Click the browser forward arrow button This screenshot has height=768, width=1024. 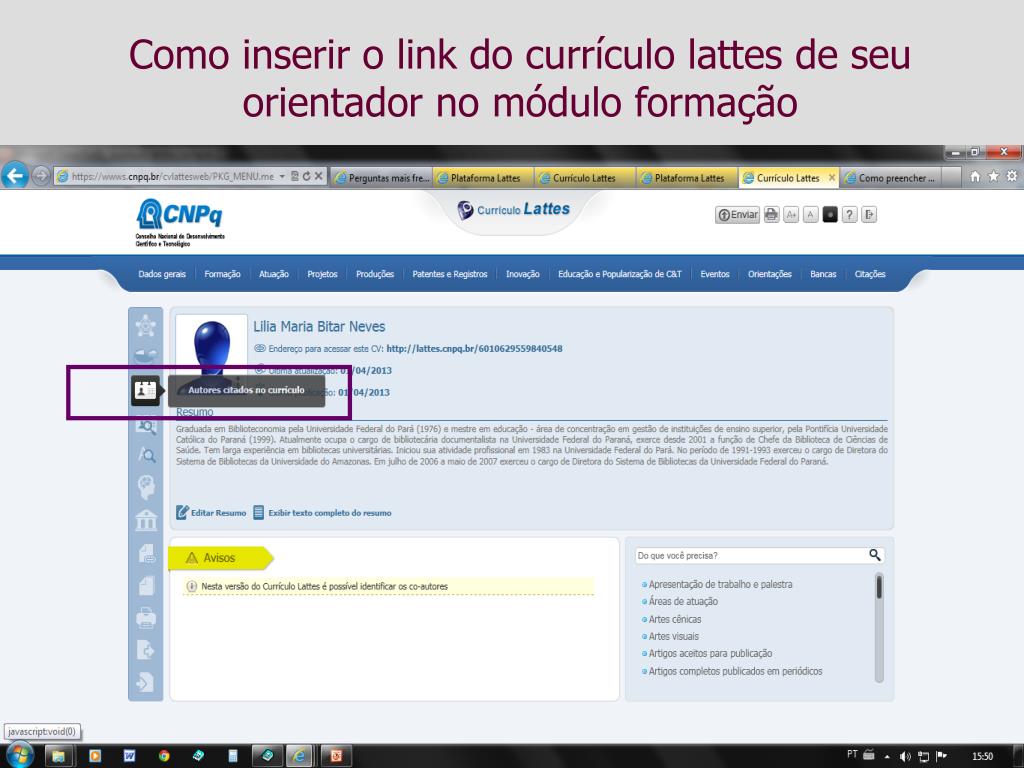point(40,176)
